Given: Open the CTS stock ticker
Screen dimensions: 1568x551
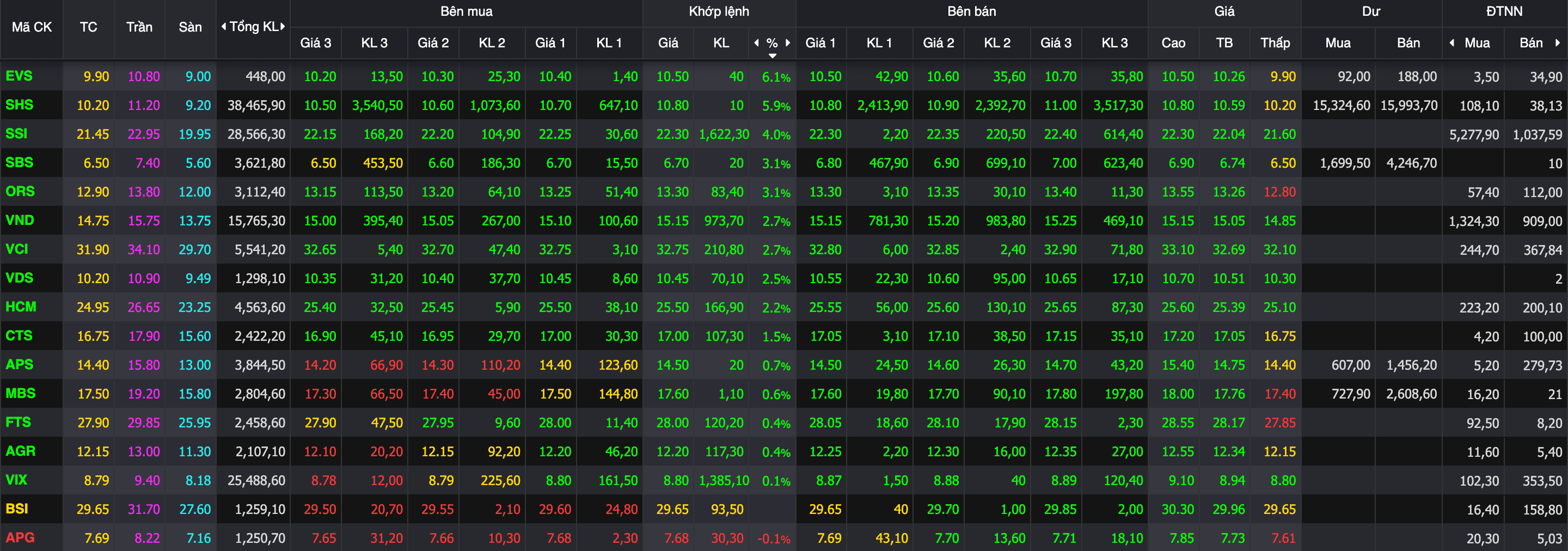Looking at the screenshot, I should tap(19, 335).
